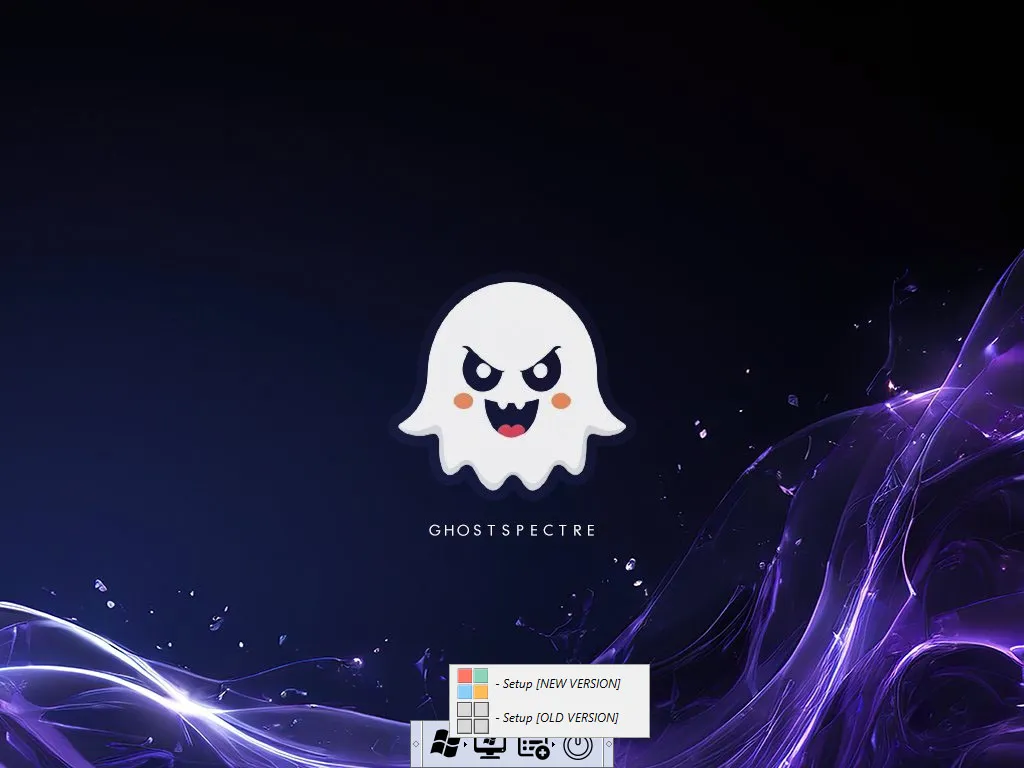The height and width of the screenshot is (768, 1024).
Task: Open the submenu arrow beside the program-list icon
Action: point(553,744)
